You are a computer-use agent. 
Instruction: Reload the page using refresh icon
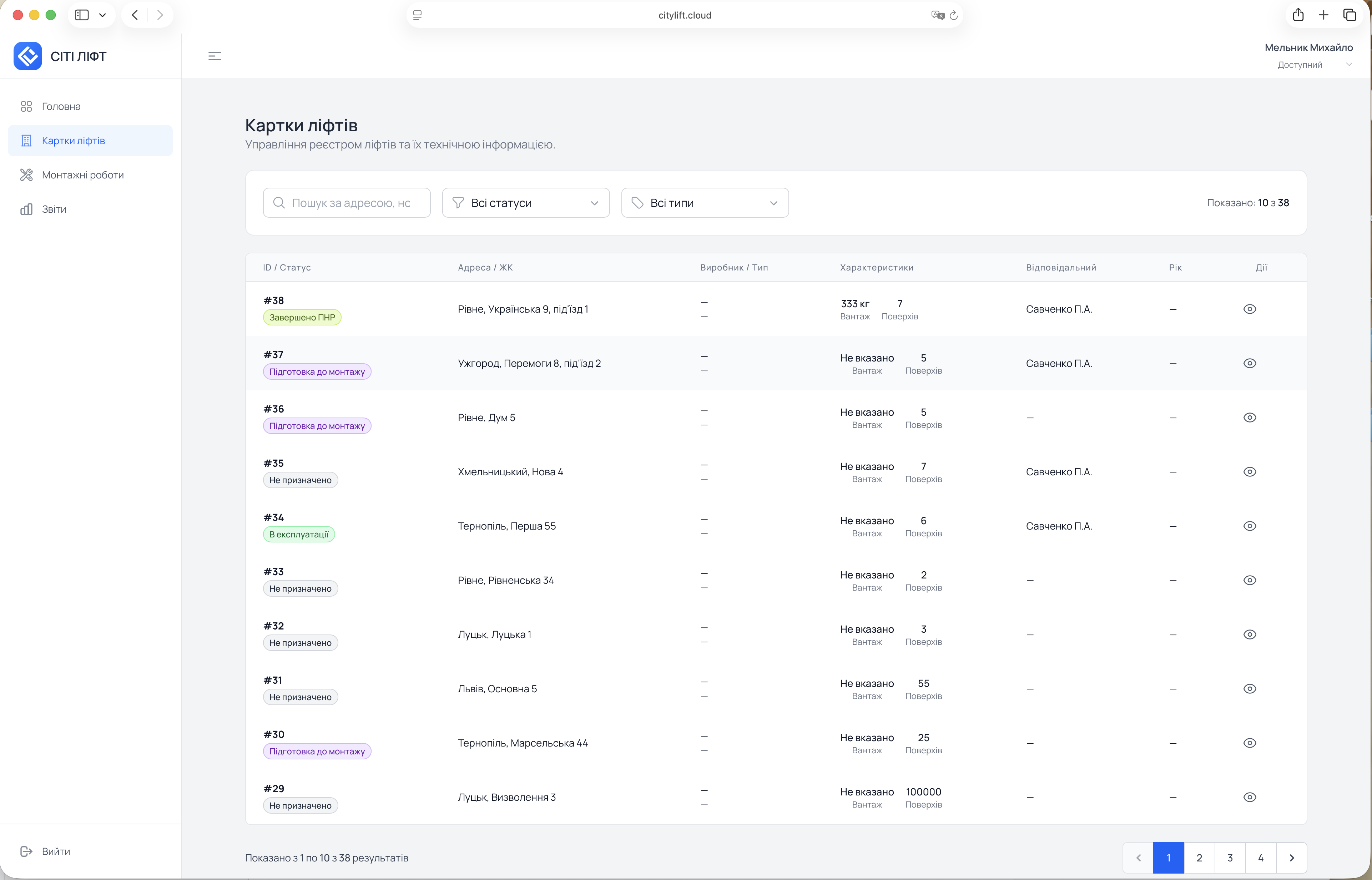click(954, 15)
